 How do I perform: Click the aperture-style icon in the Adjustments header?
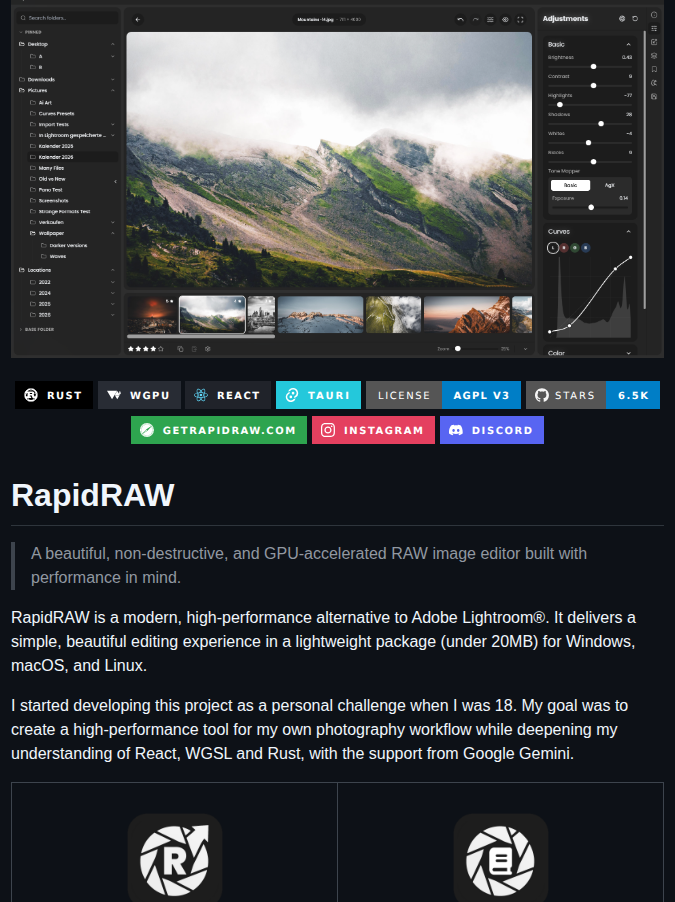622,18
